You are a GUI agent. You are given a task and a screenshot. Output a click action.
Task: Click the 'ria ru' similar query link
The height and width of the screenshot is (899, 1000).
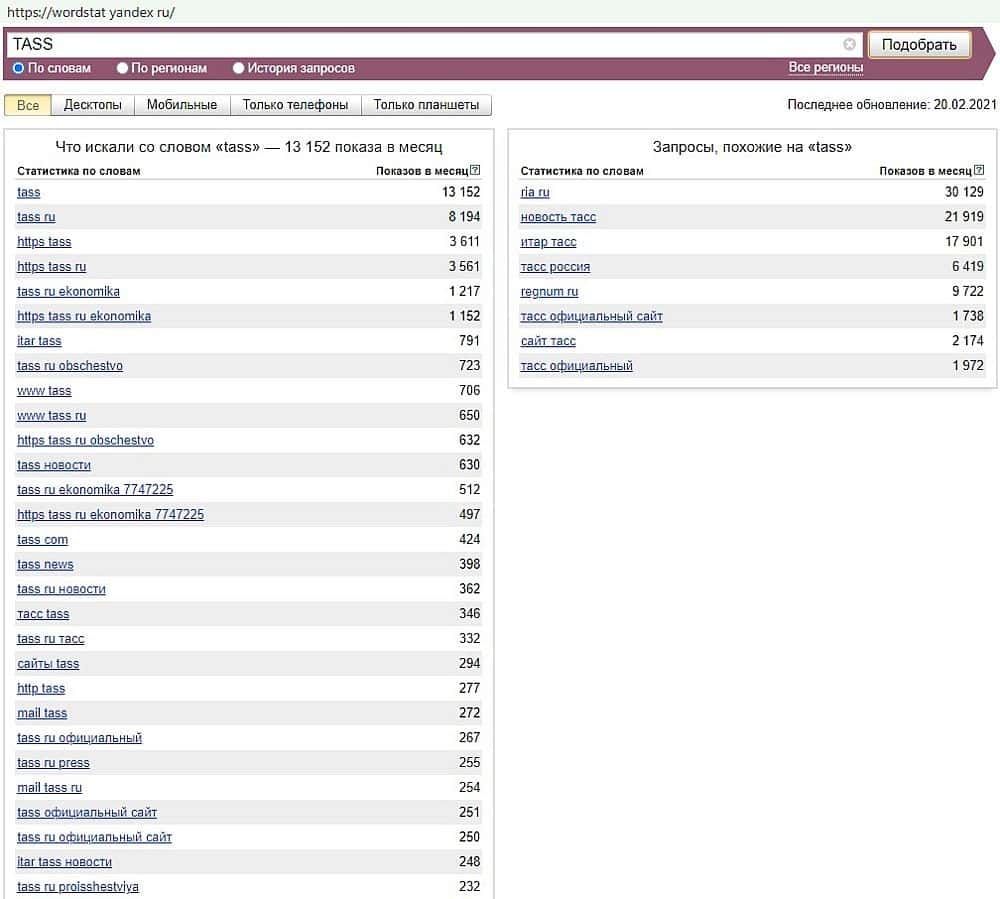point(535,192)
